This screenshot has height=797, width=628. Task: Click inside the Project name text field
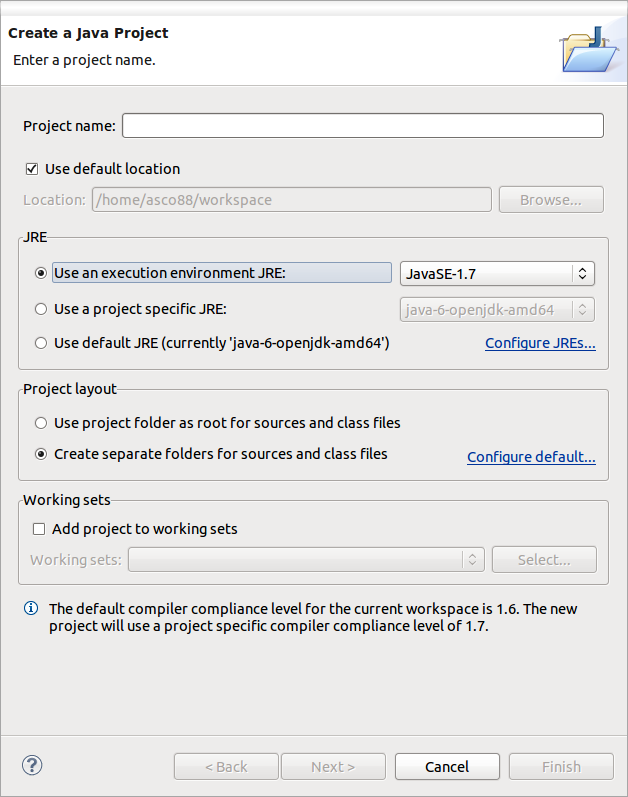coord(362,126)
